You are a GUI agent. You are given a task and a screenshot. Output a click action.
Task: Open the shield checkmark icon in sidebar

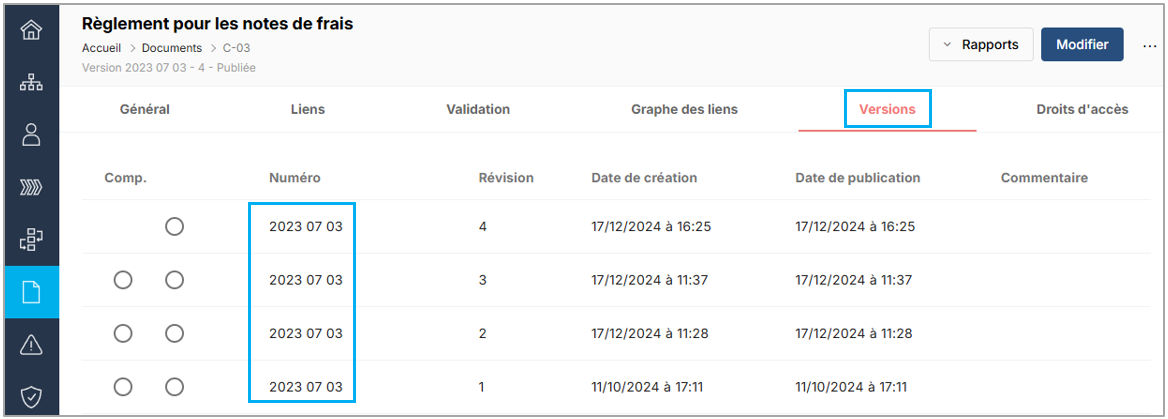tap(31, 397)
